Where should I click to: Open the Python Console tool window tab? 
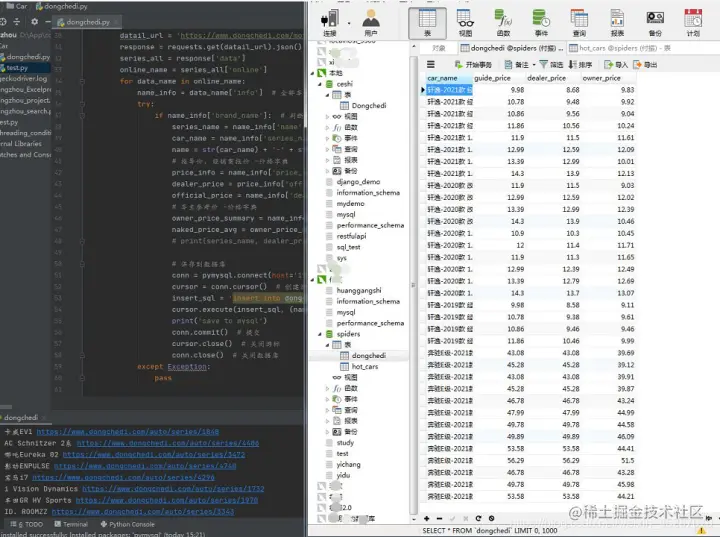pyautogui.click(x=128, y=524)
